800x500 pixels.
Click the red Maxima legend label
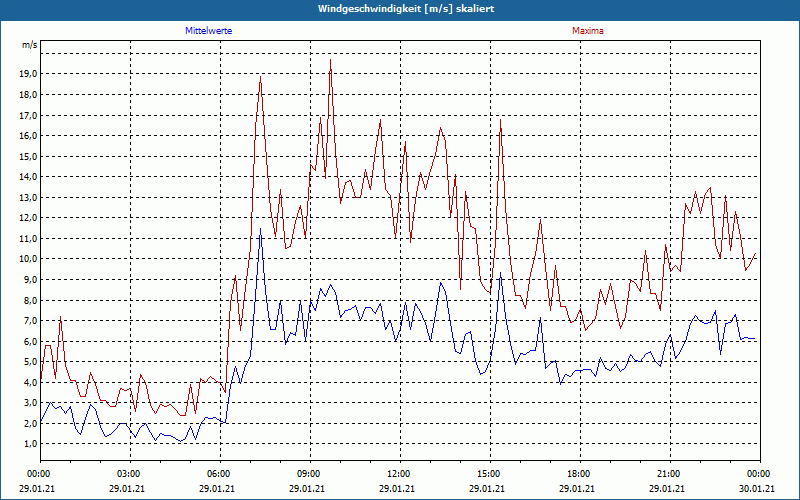click(x=588, y=31)
